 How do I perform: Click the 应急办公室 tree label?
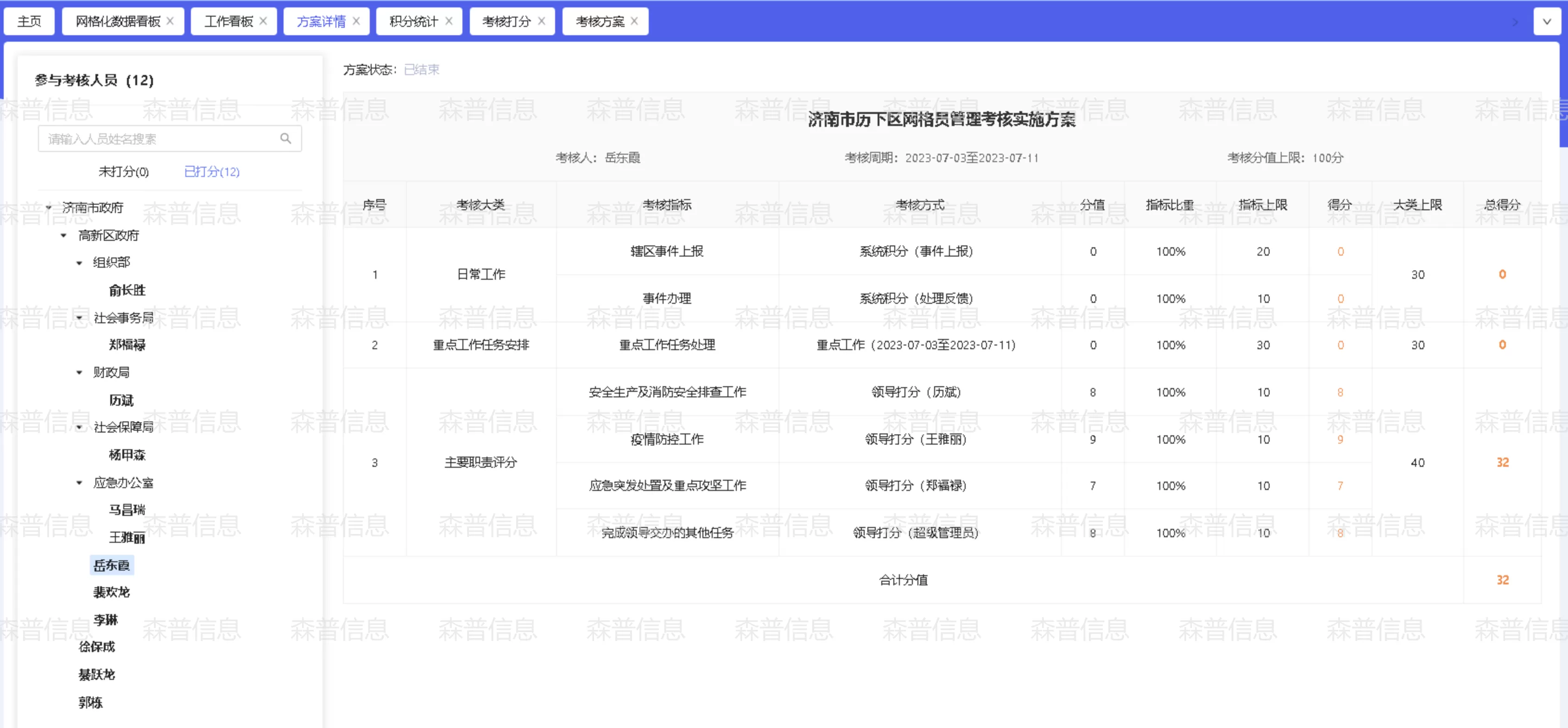(x=123, y=483)
